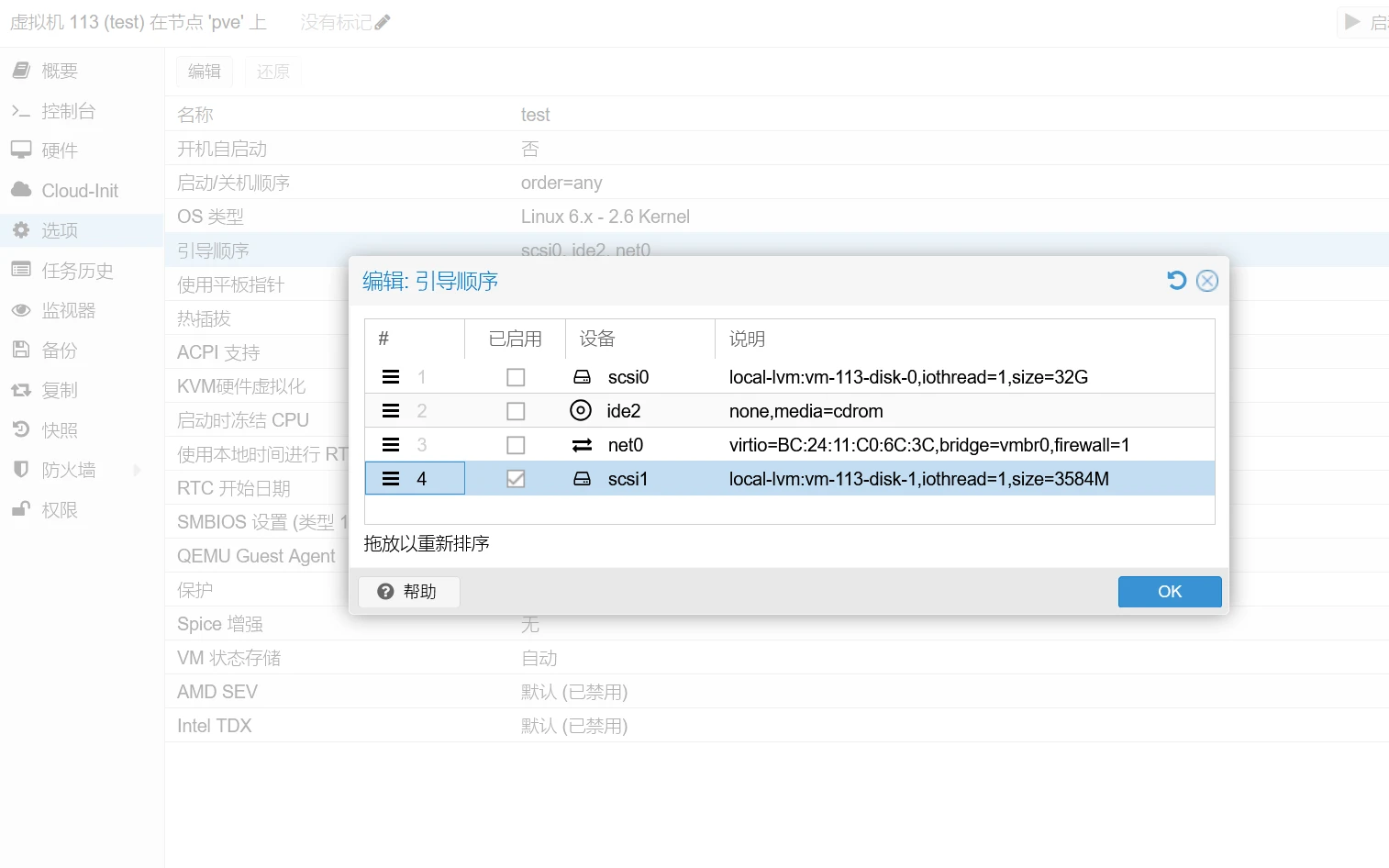Select the VM 状态存储 option row
Viewport: 1389px width, 868px height.
click(x=777, y=658)
